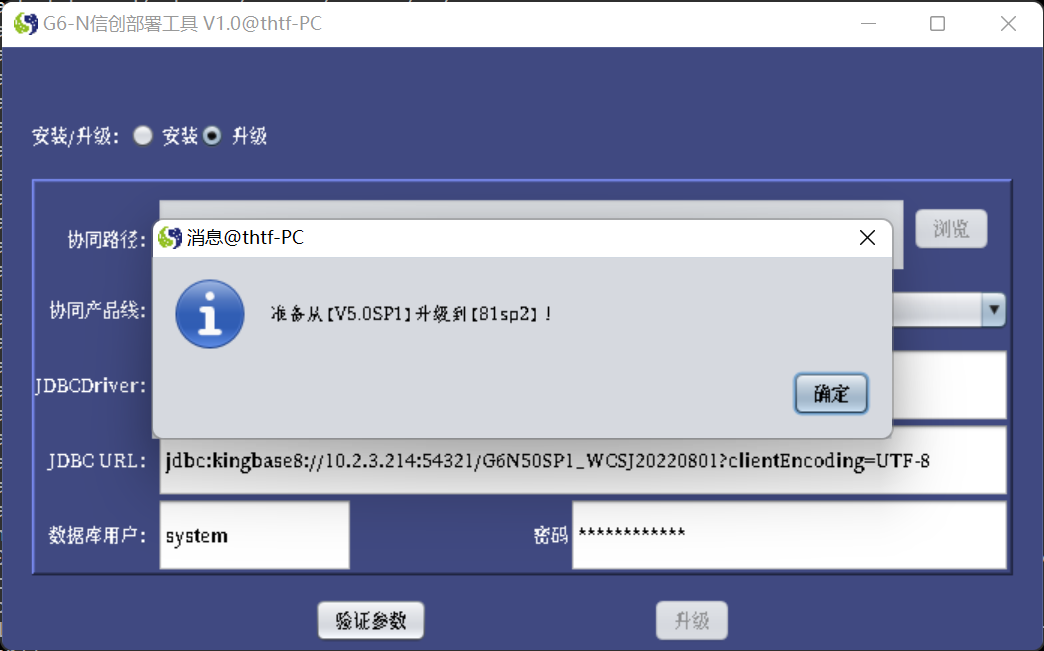Expand the 协同产品线 dropdown arrow
Viewport: 1044px width, 651px height.
(993, 310)
